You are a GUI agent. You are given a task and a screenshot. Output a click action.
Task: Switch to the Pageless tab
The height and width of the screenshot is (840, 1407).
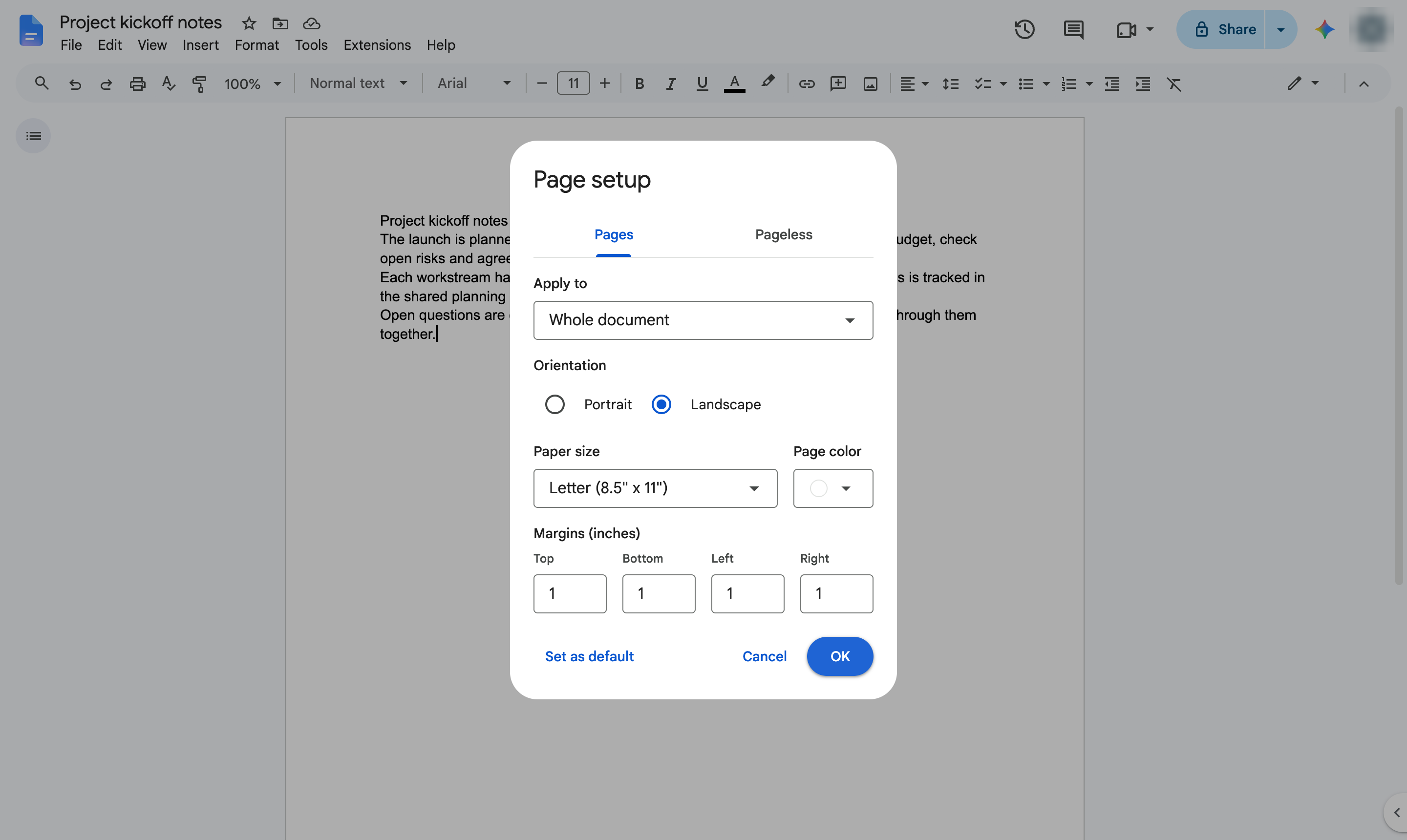point(784,234)
